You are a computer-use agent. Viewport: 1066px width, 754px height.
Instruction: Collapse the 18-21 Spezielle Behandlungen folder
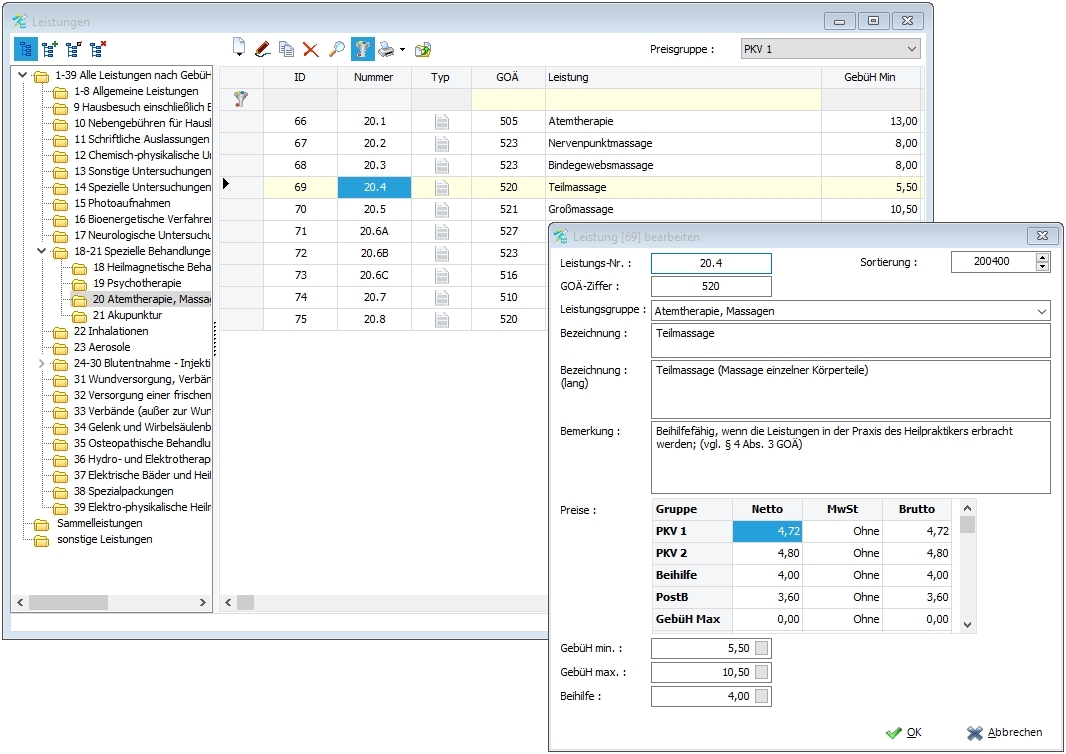pos(41,252)
